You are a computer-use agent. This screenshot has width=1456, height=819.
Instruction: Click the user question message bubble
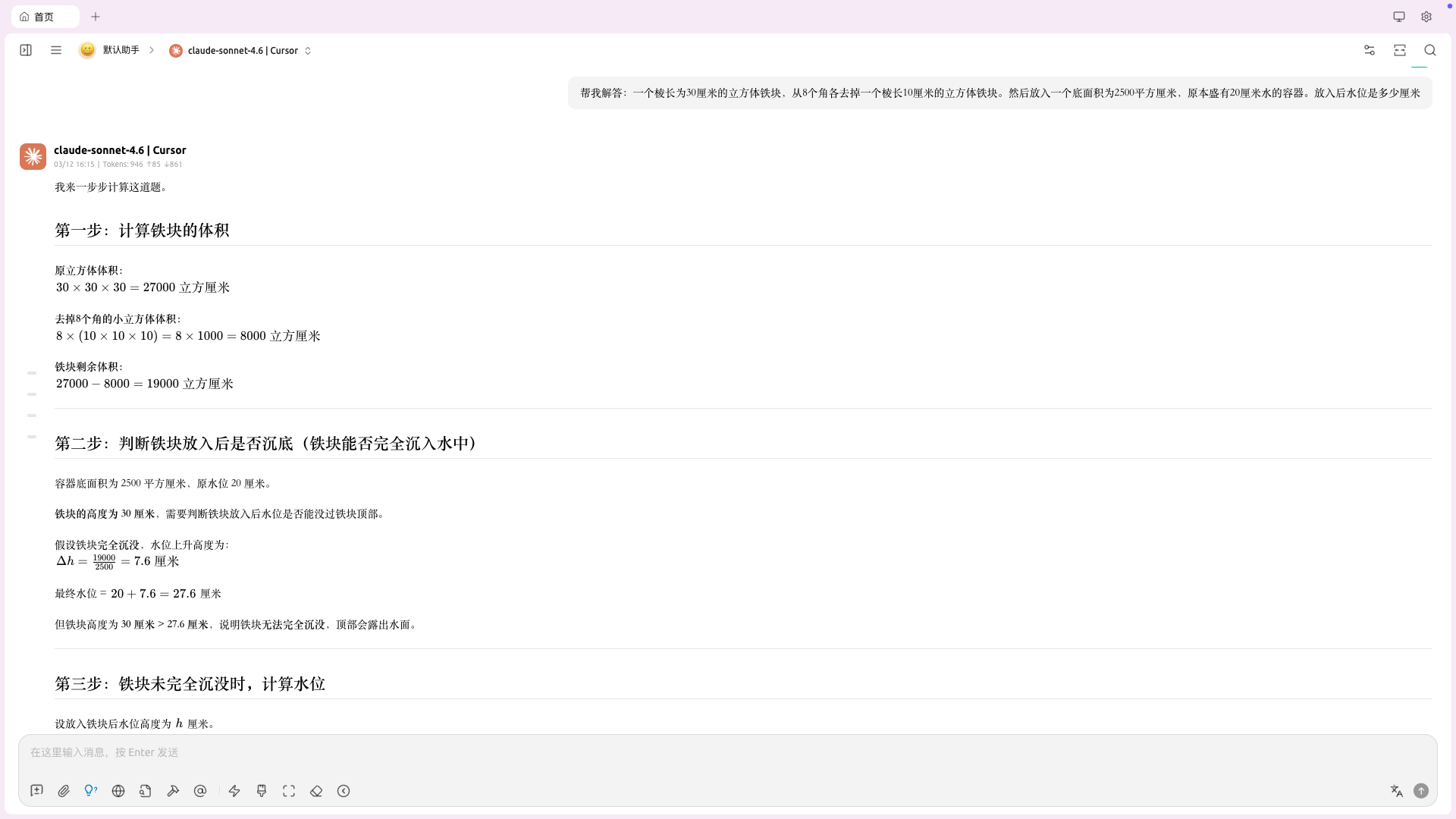(x=999, y=93)
